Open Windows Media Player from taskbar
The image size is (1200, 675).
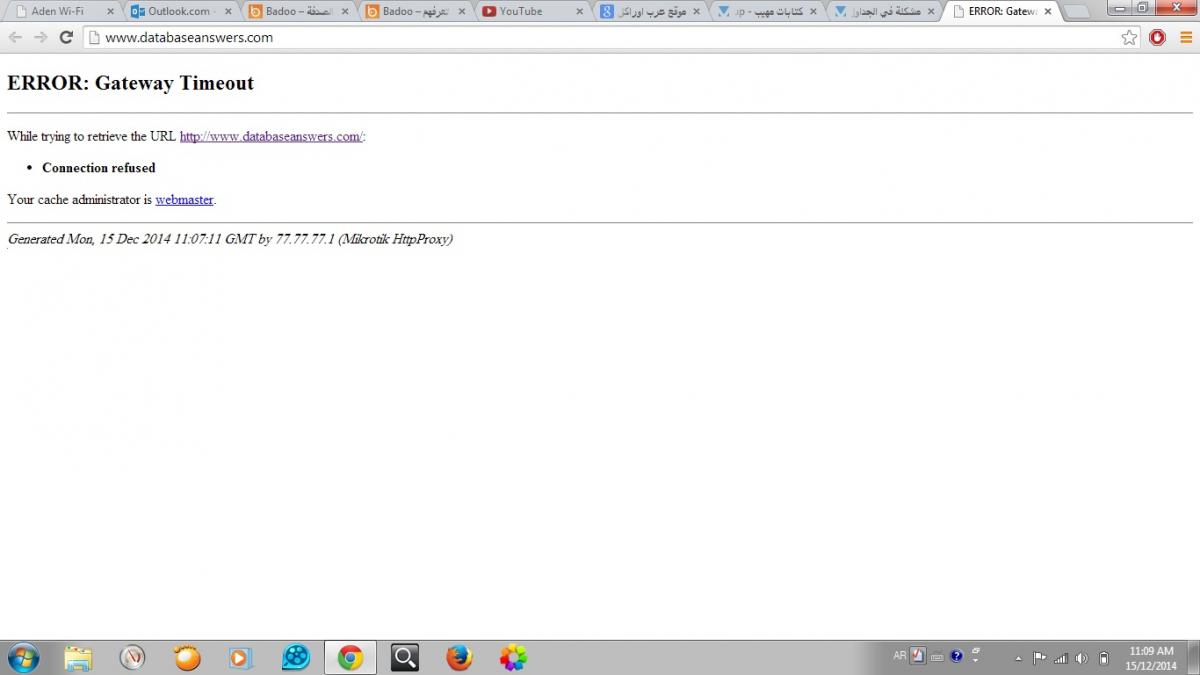tap(240, 657)
